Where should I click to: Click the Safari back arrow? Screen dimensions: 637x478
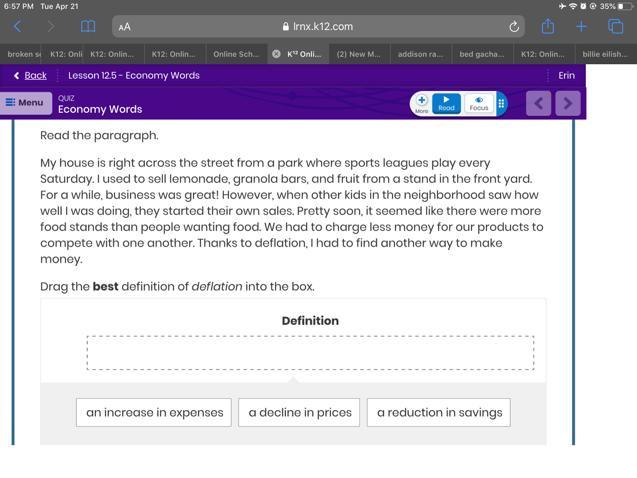(17, 26)
